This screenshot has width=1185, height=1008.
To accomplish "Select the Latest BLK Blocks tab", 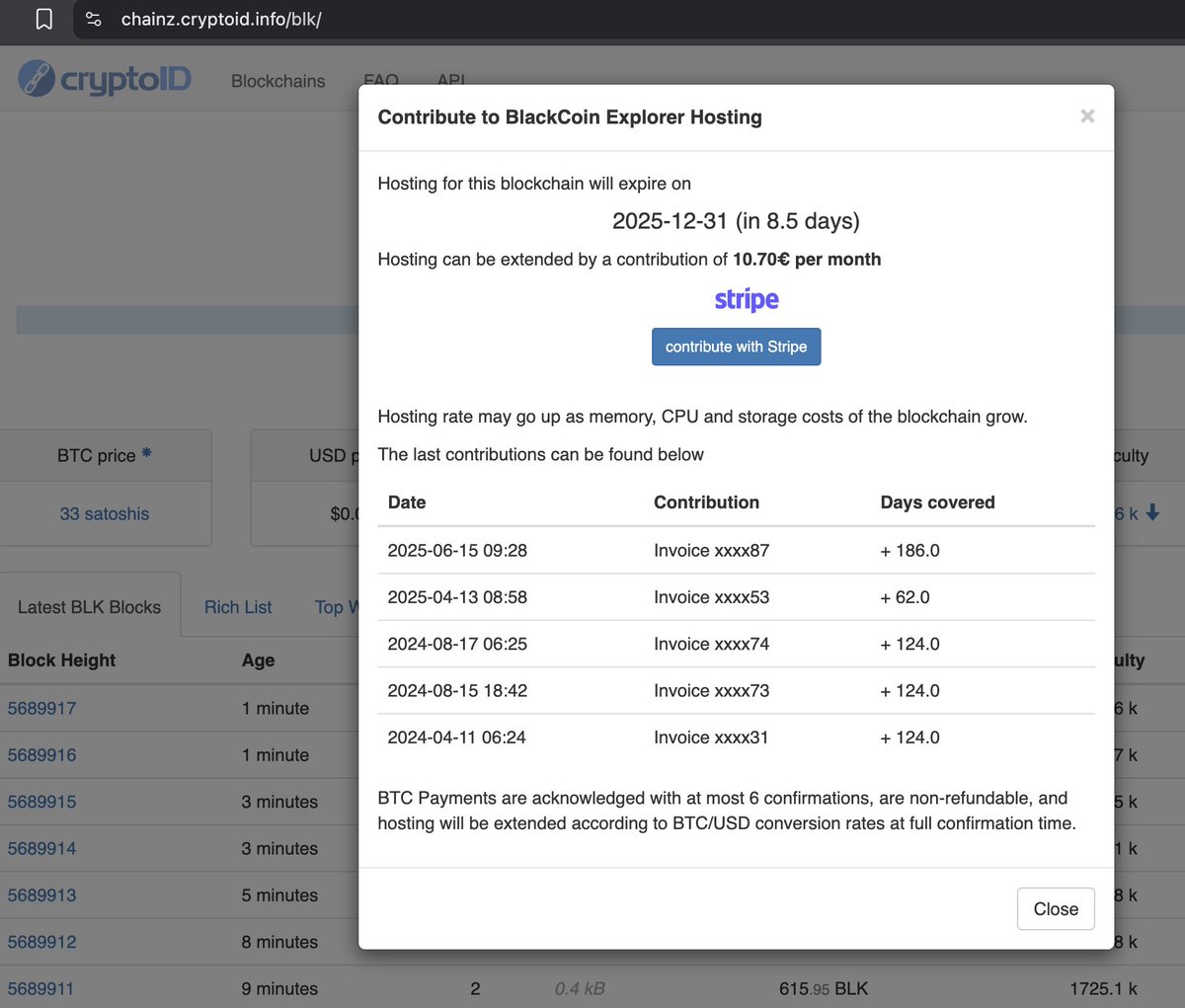I will point(90,607).
